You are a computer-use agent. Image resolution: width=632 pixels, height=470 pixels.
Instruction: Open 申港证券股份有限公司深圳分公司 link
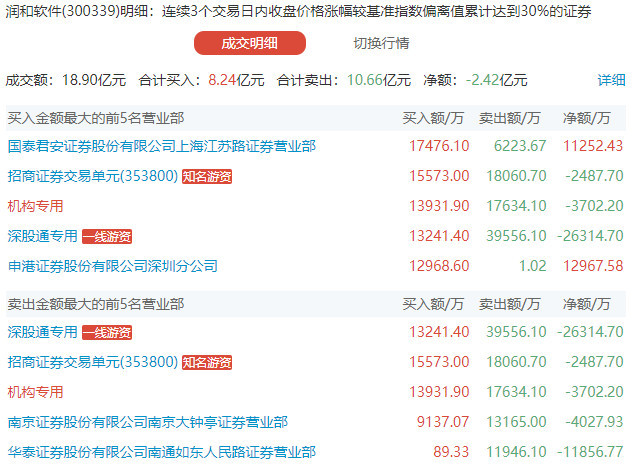click(112, 266)
